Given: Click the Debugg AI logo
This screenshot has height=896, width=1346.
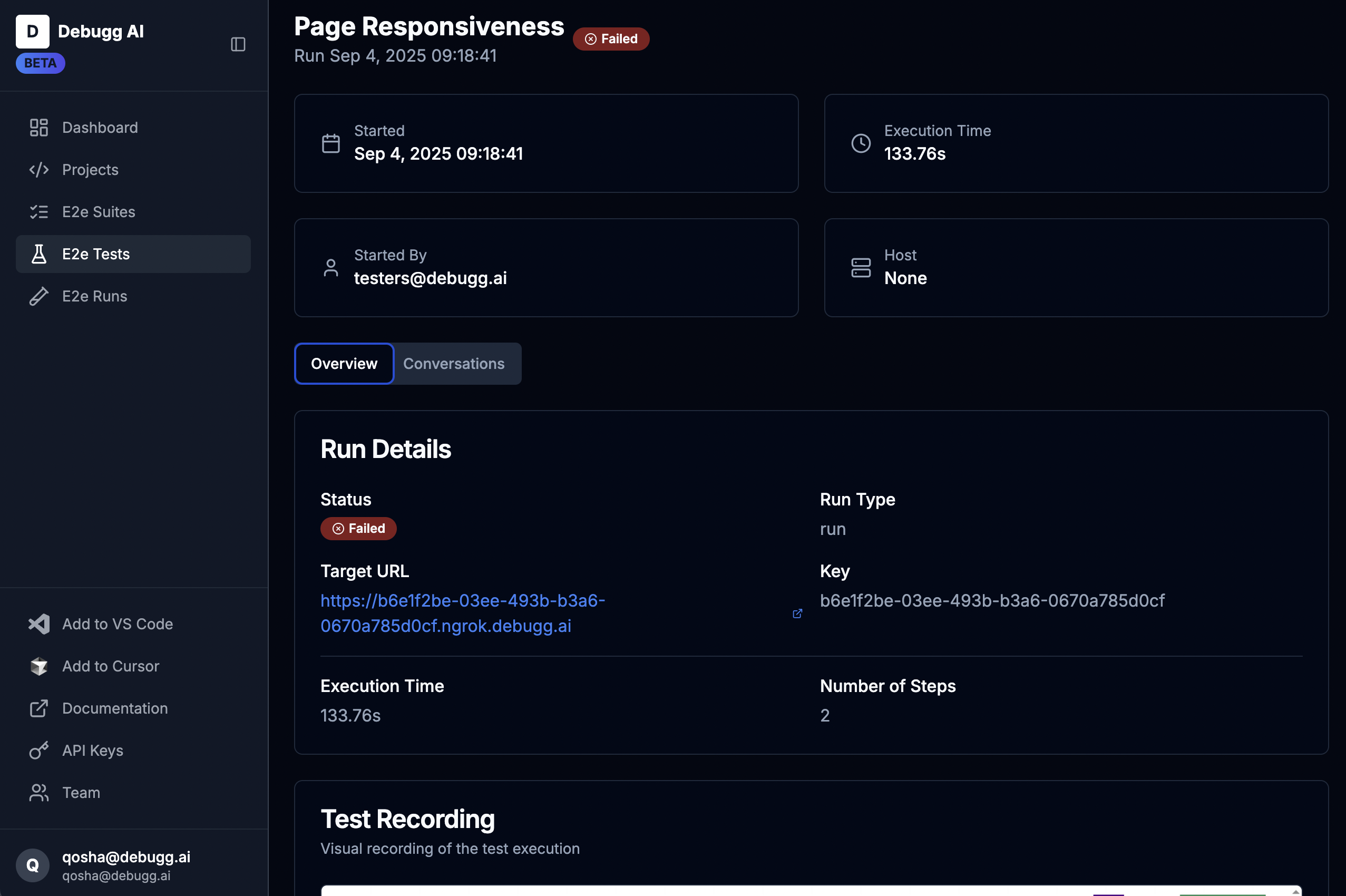Looking at the screenshot, I should pyautogui.click(x=33, y=32).
